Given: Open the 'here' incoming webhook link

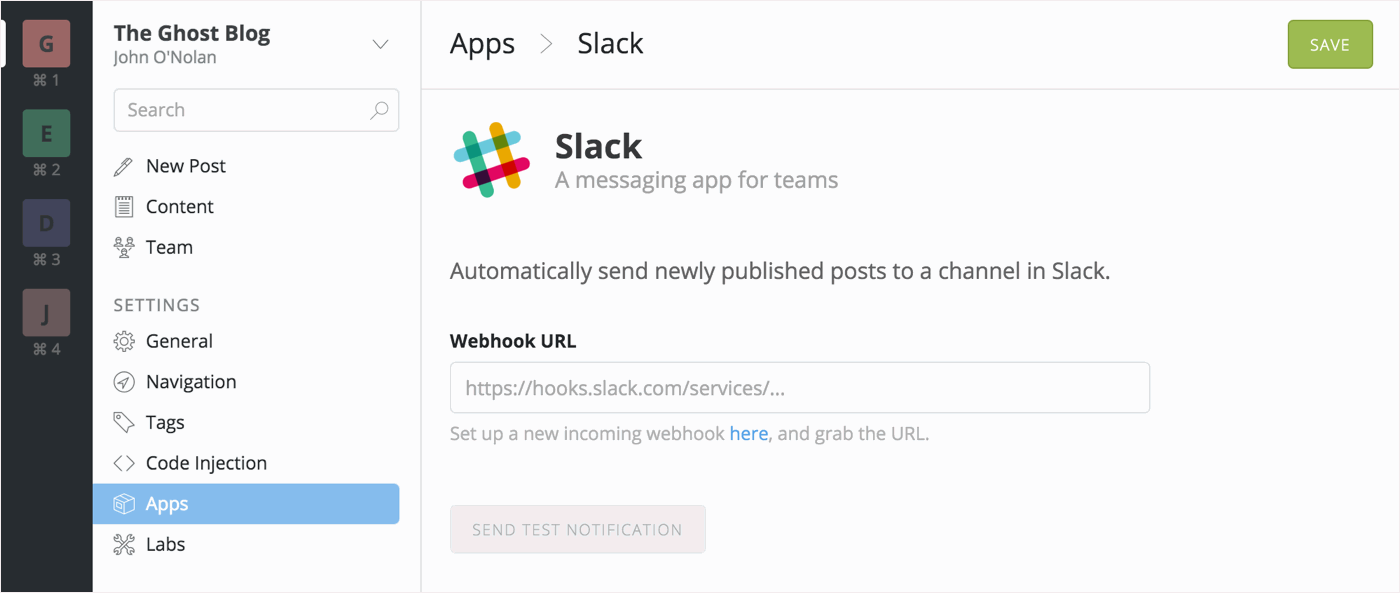Looking at the screenshot, I should (749, 434).
